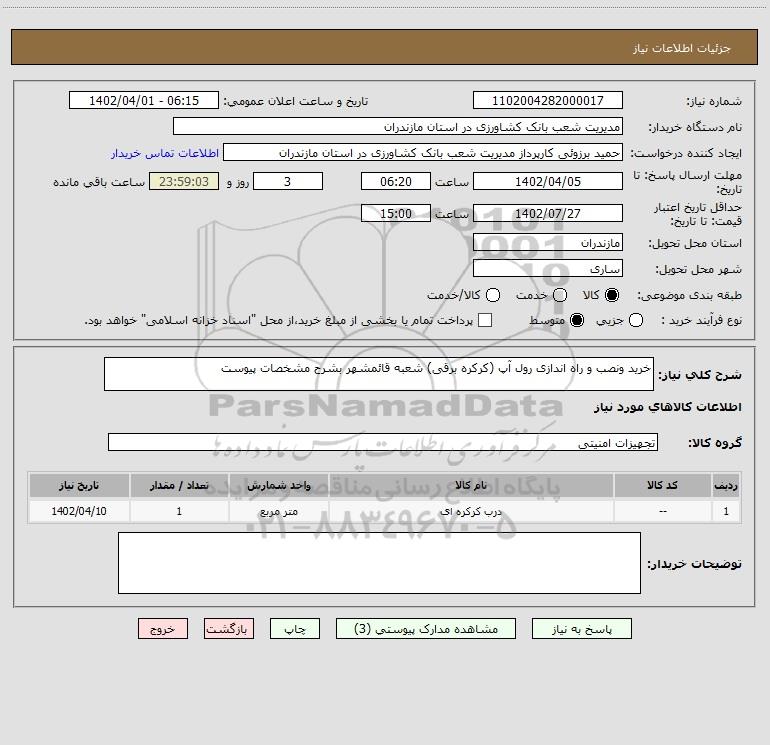Check the اسناد خزانه اسلامی payment checkbox
This screenshot has width=770, height=745.
coord(485,320)
